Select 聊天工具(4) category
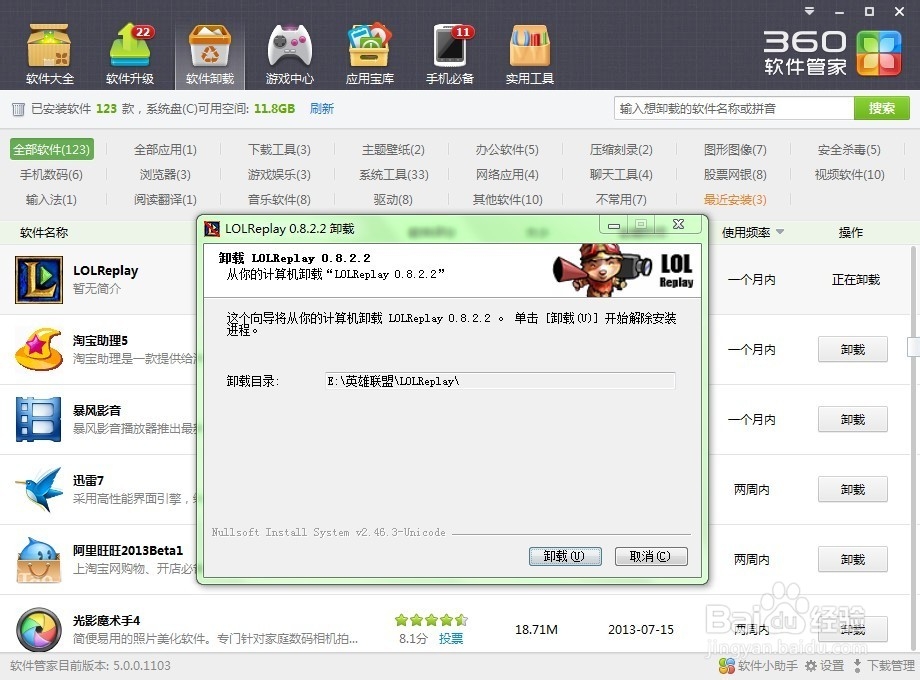The image size is (920, 680). [621, 175]
